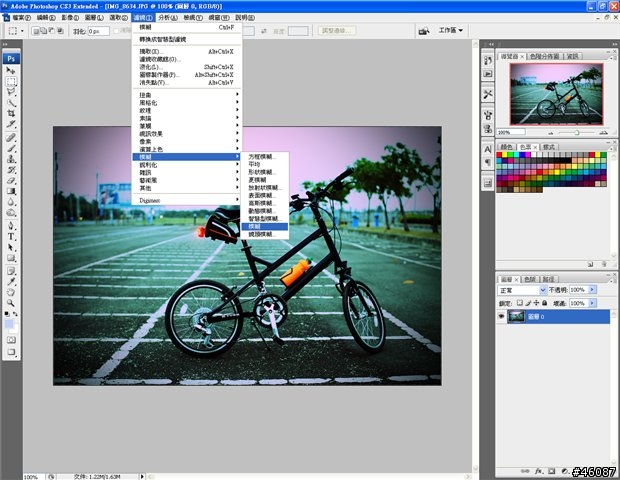Choose New Selection mode button
The height and width of the screenshot is (480, 620).
click(36, 31)
